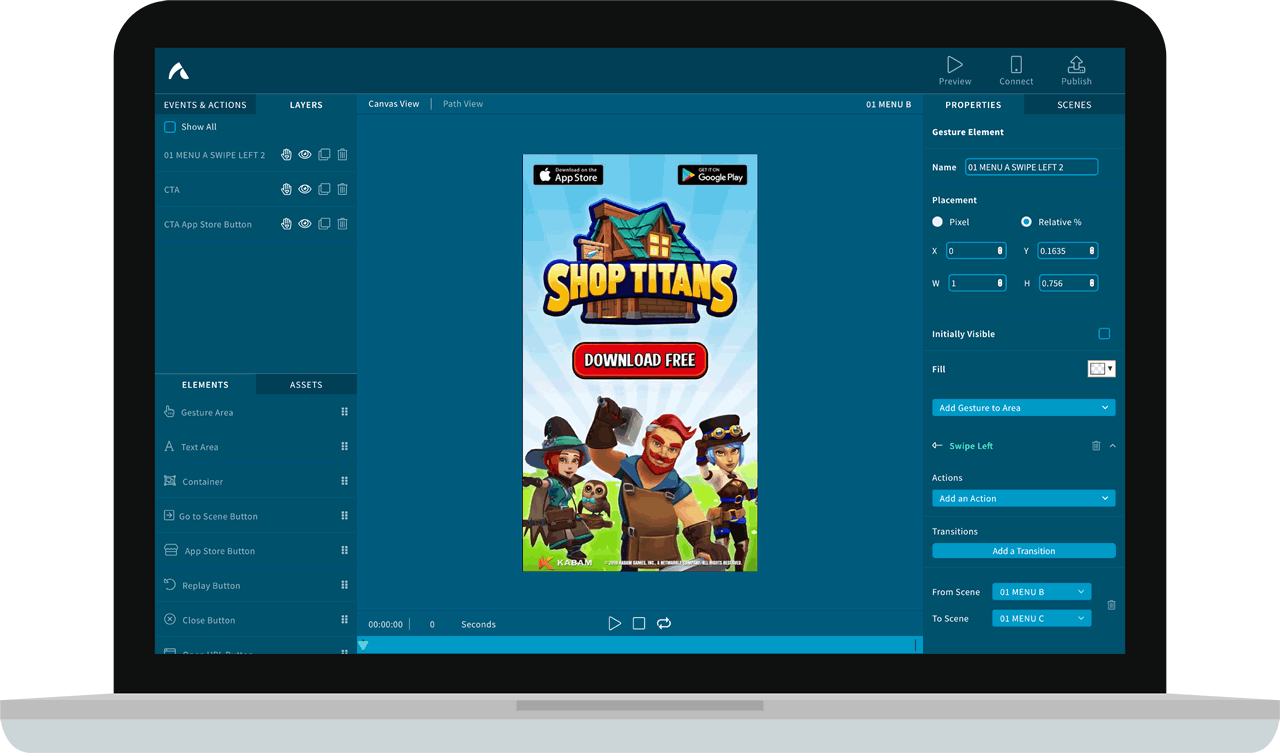The image size is (1280, 753).
Task: Click the Y value stepper
Action: 1092,251
